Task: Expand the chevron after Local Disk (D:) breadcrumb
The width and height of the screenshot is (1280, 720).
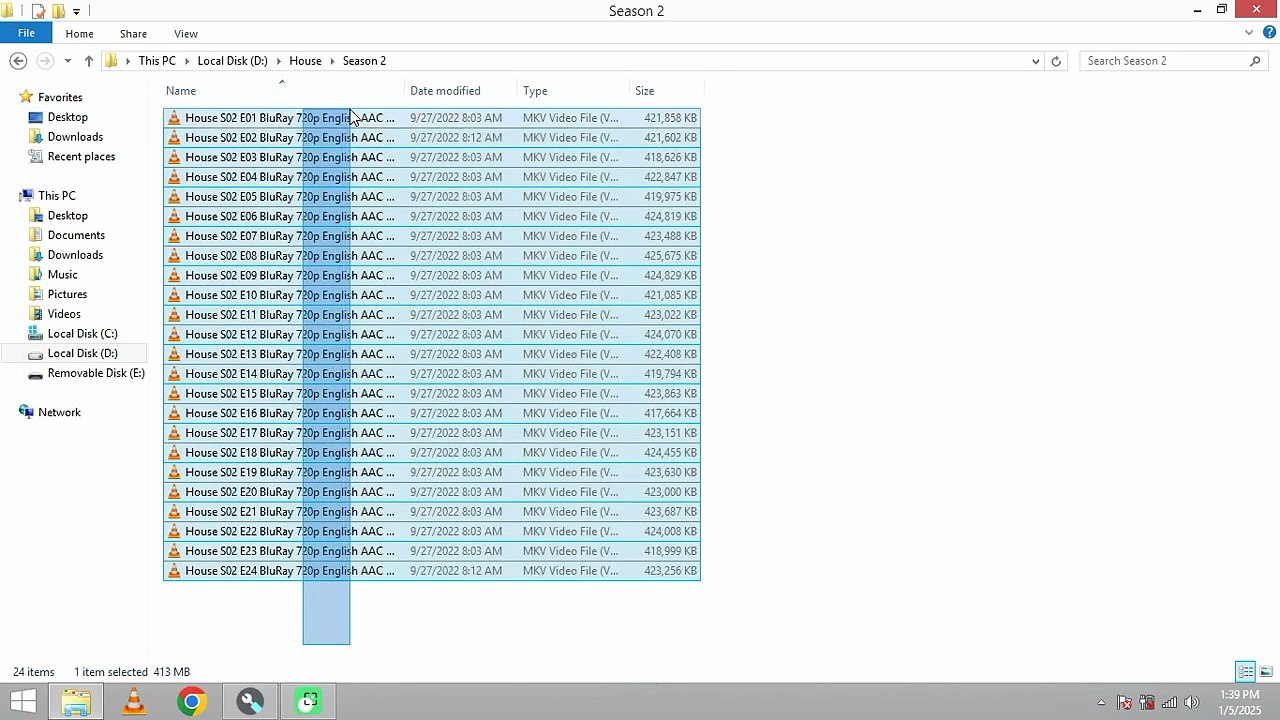Action: point(279,61)
